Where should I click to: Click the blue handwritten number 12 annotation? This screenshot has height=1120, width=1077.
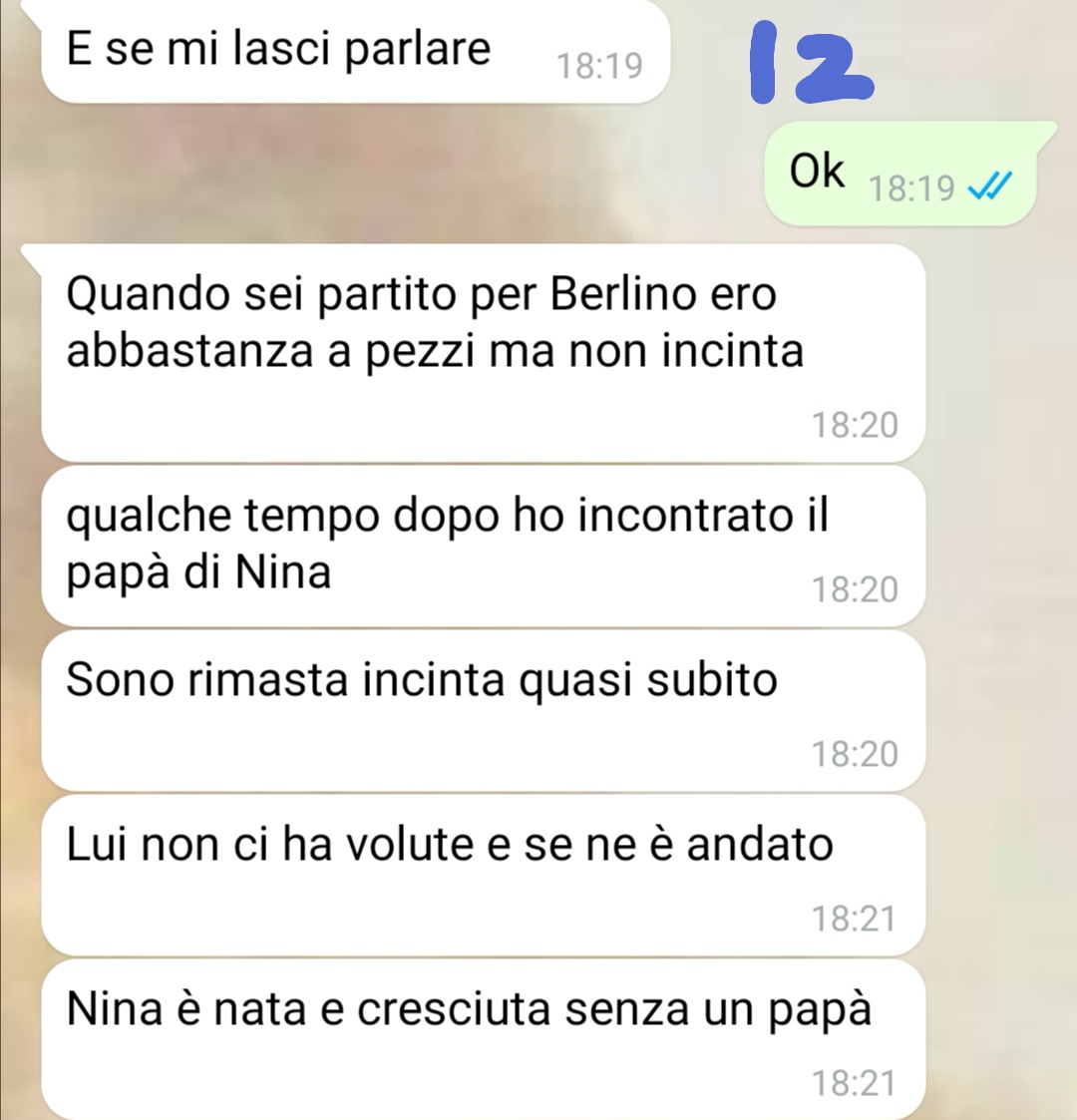click(812, 62)
